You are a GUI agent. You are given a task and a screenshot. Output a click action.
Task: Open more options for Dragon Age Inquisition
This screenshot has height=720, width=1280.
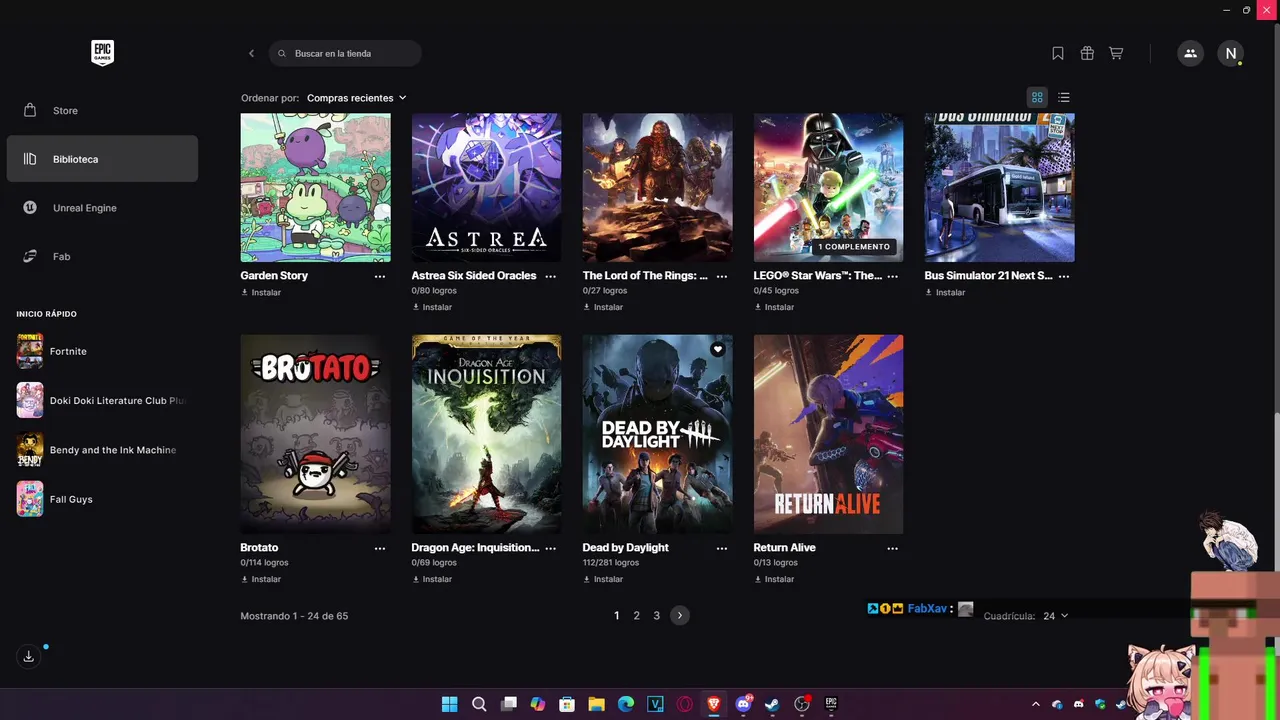551,548
